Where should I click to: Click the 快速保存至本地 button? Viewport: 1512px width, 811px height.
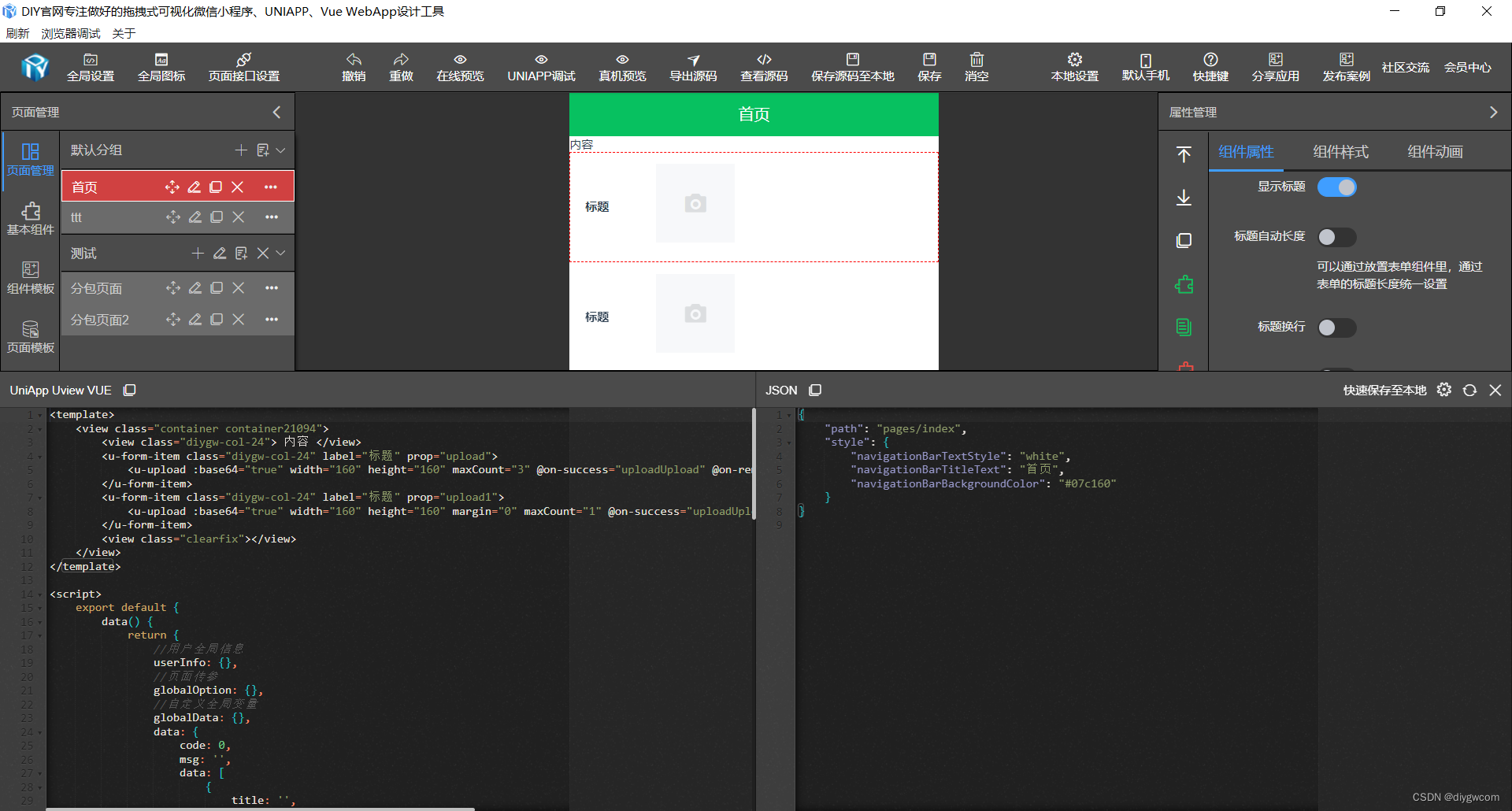tap(1384, 389)
